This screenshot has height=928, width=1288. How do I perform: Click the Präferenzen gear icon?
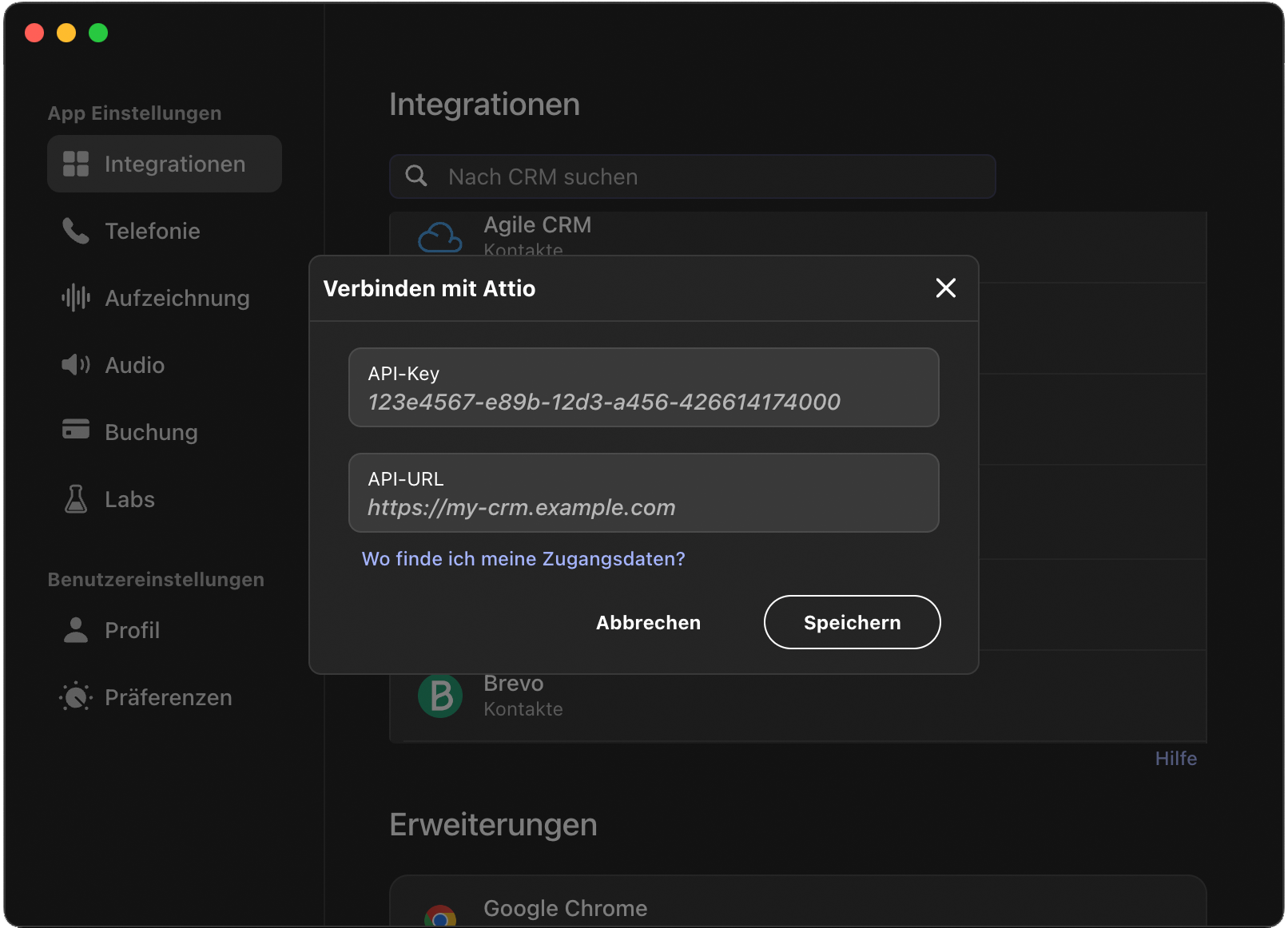pos(76,697)
